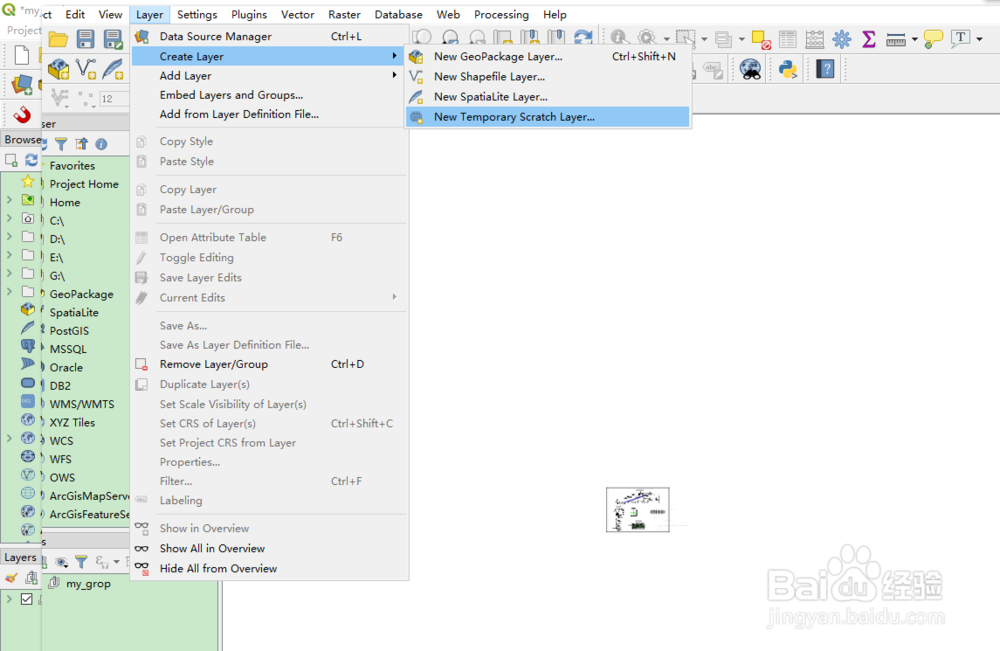
Task: Open the Vector menu
Action: coord(297,15)
